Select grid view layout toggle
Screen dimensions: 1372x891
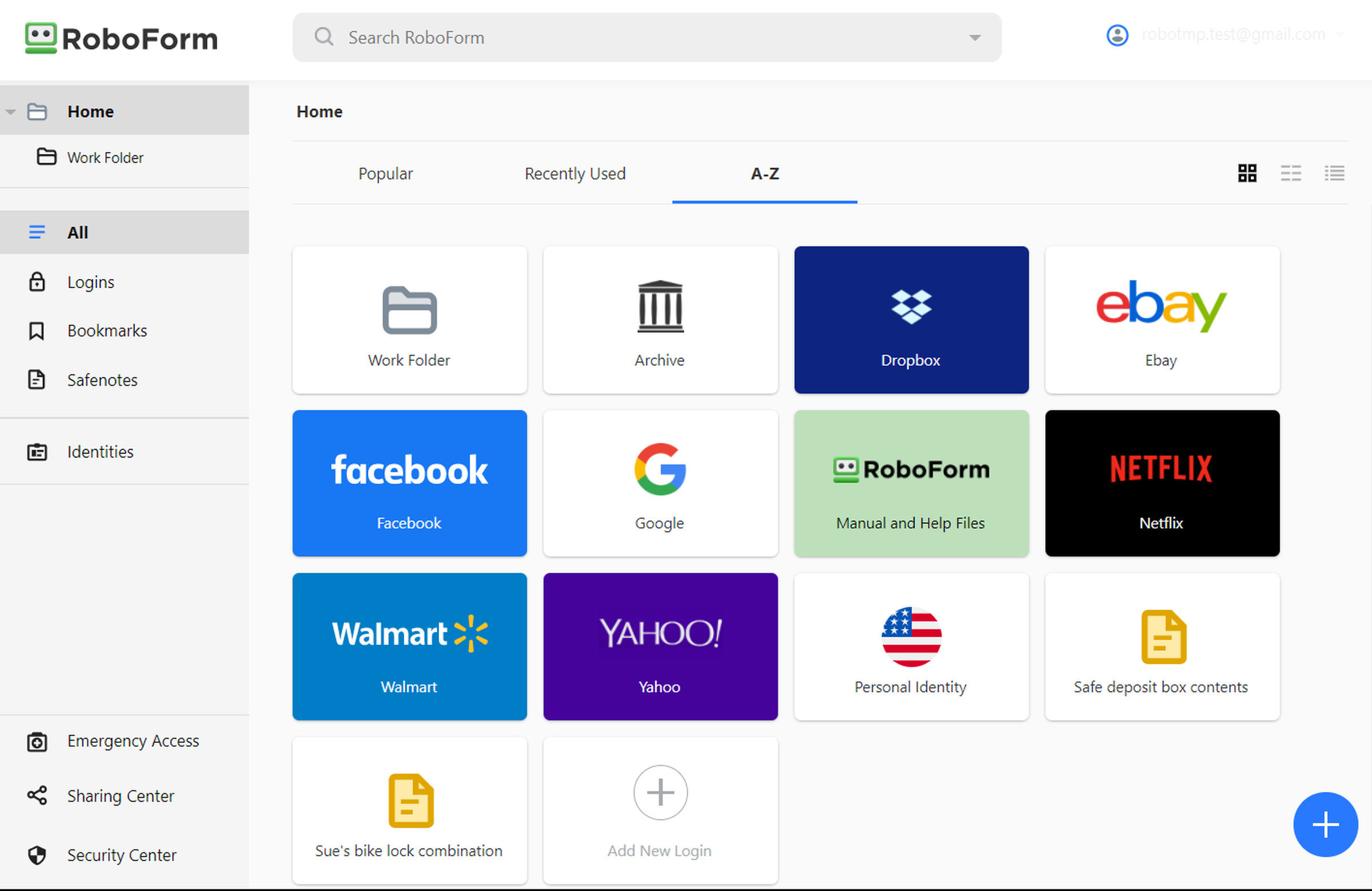1247,173
